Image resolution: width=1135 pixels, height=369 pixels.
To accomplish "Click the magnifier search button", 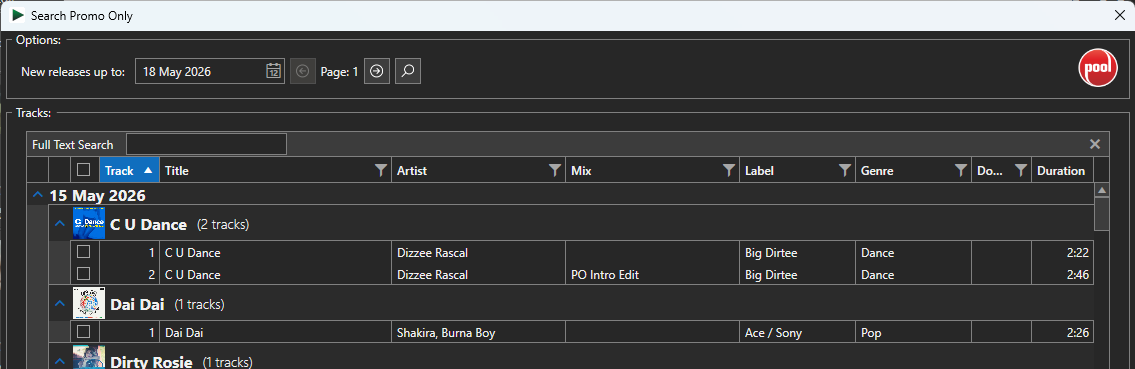I will pyautogui.click(x=408, y=71).
